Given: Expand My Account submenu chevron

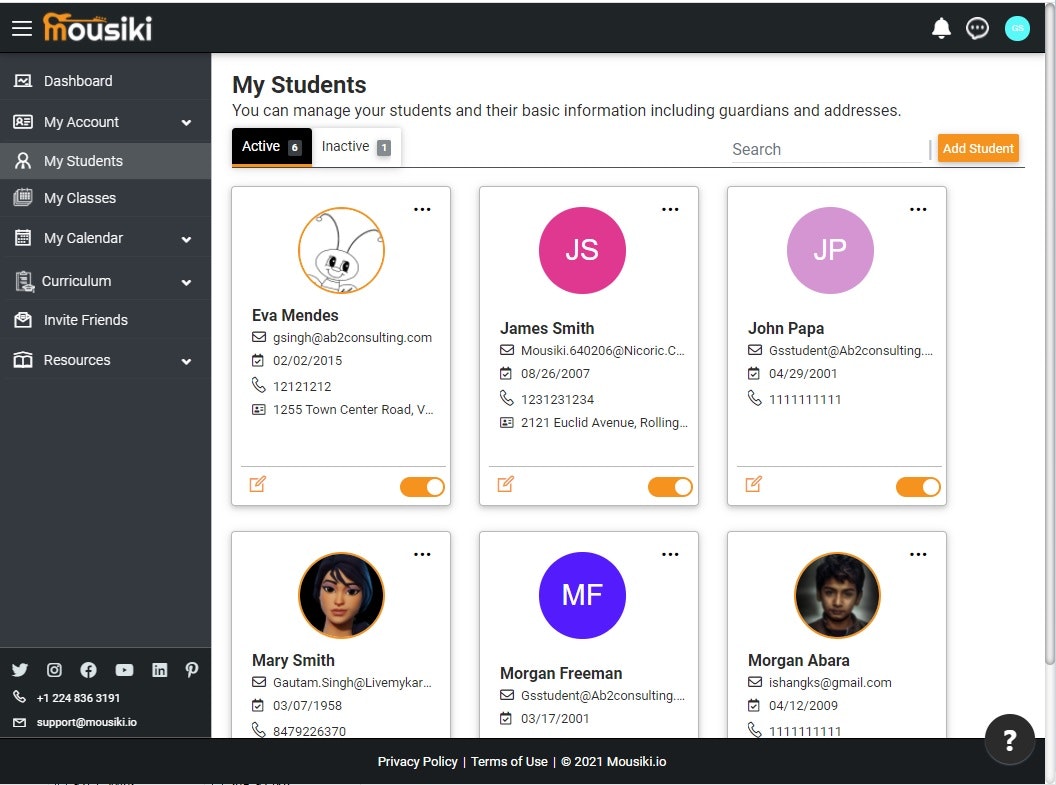Looking at the screenshot, I should (187, 123).
